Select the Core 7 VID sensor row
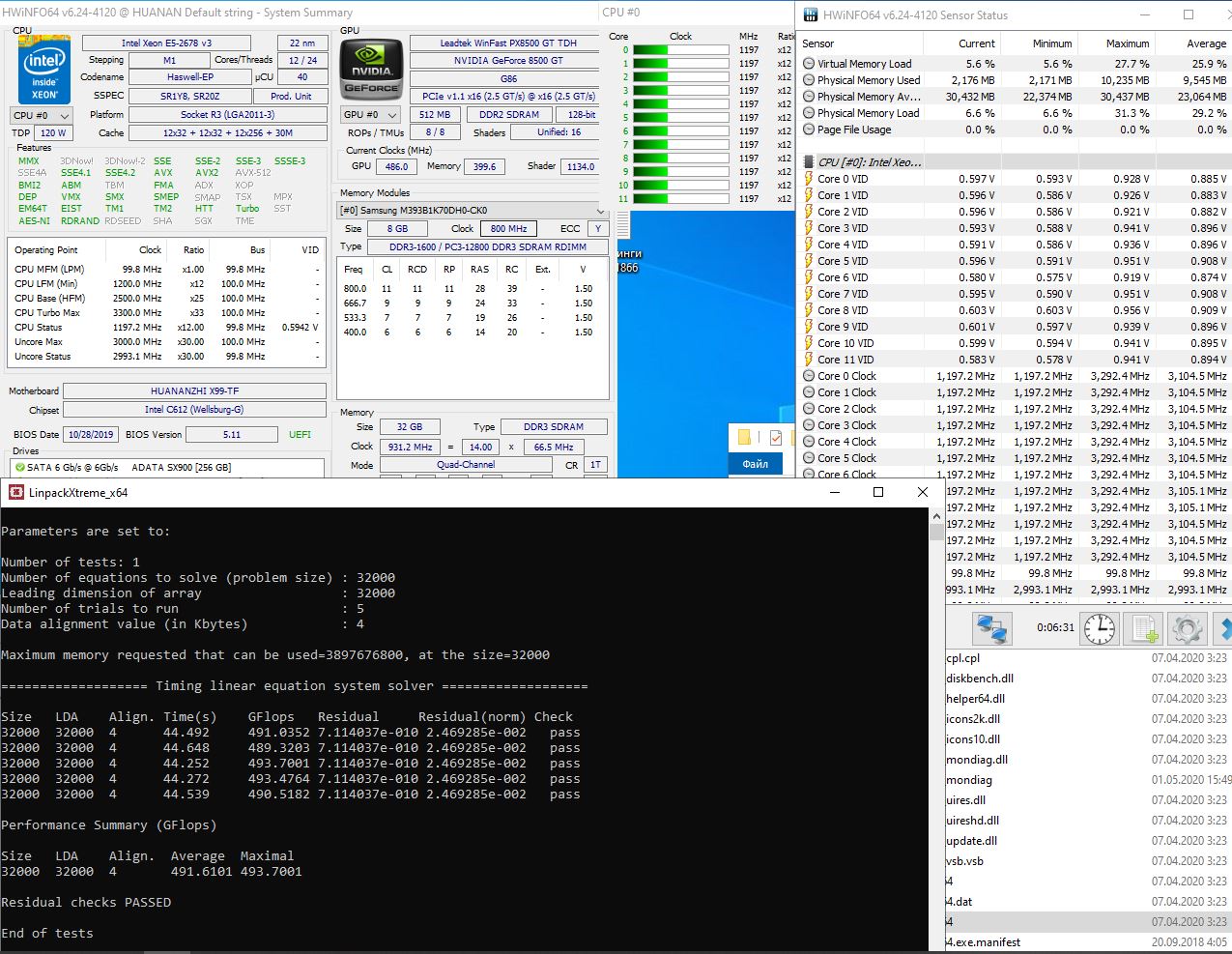Screen dimensions: 1232x954 tap(1016, 294)
